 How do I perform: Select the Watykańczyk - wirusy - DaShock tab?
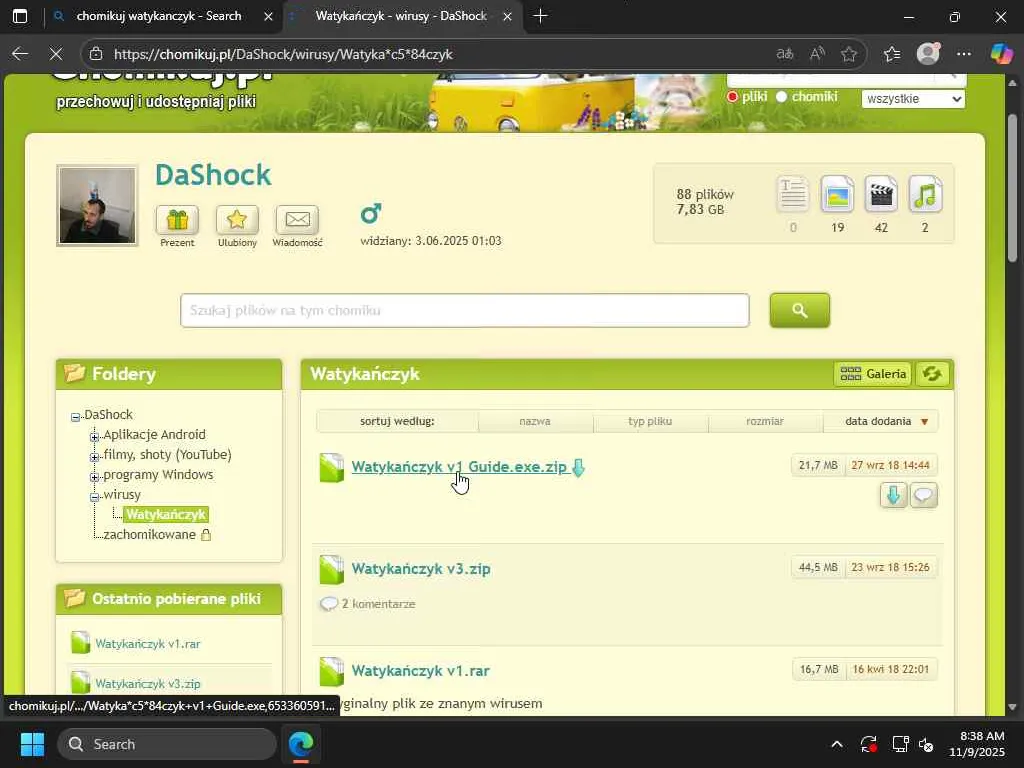click(403, 16)
